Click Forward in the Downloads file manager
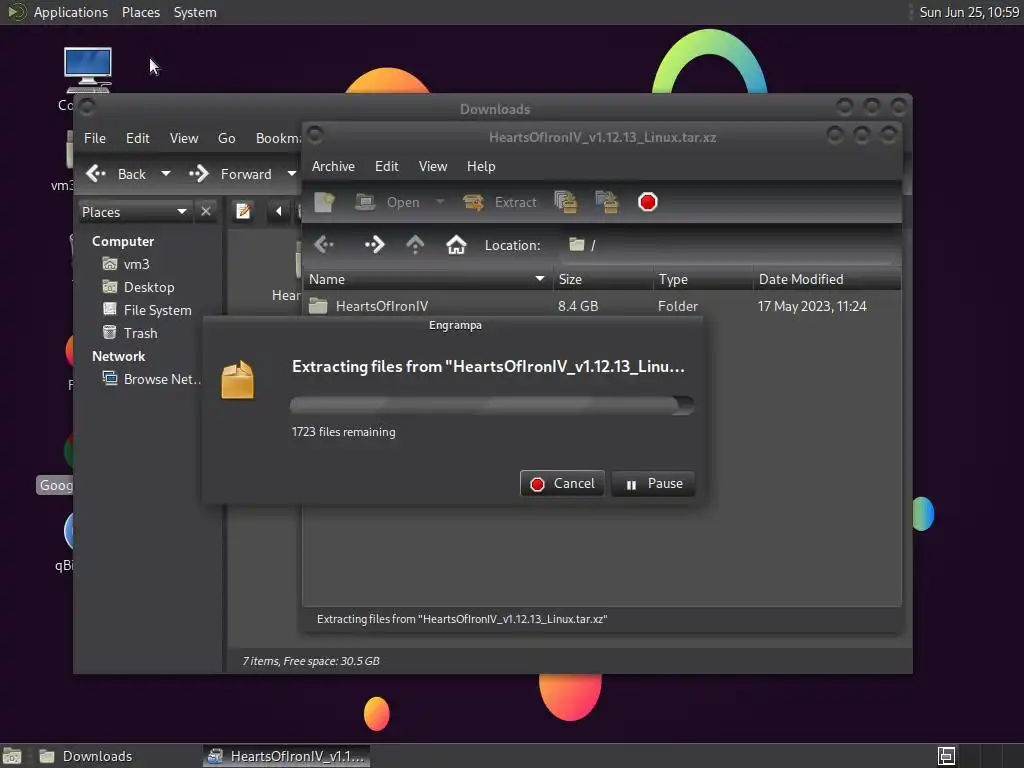The height and width of the screenshot is (768, 1024). click(231, 174)
